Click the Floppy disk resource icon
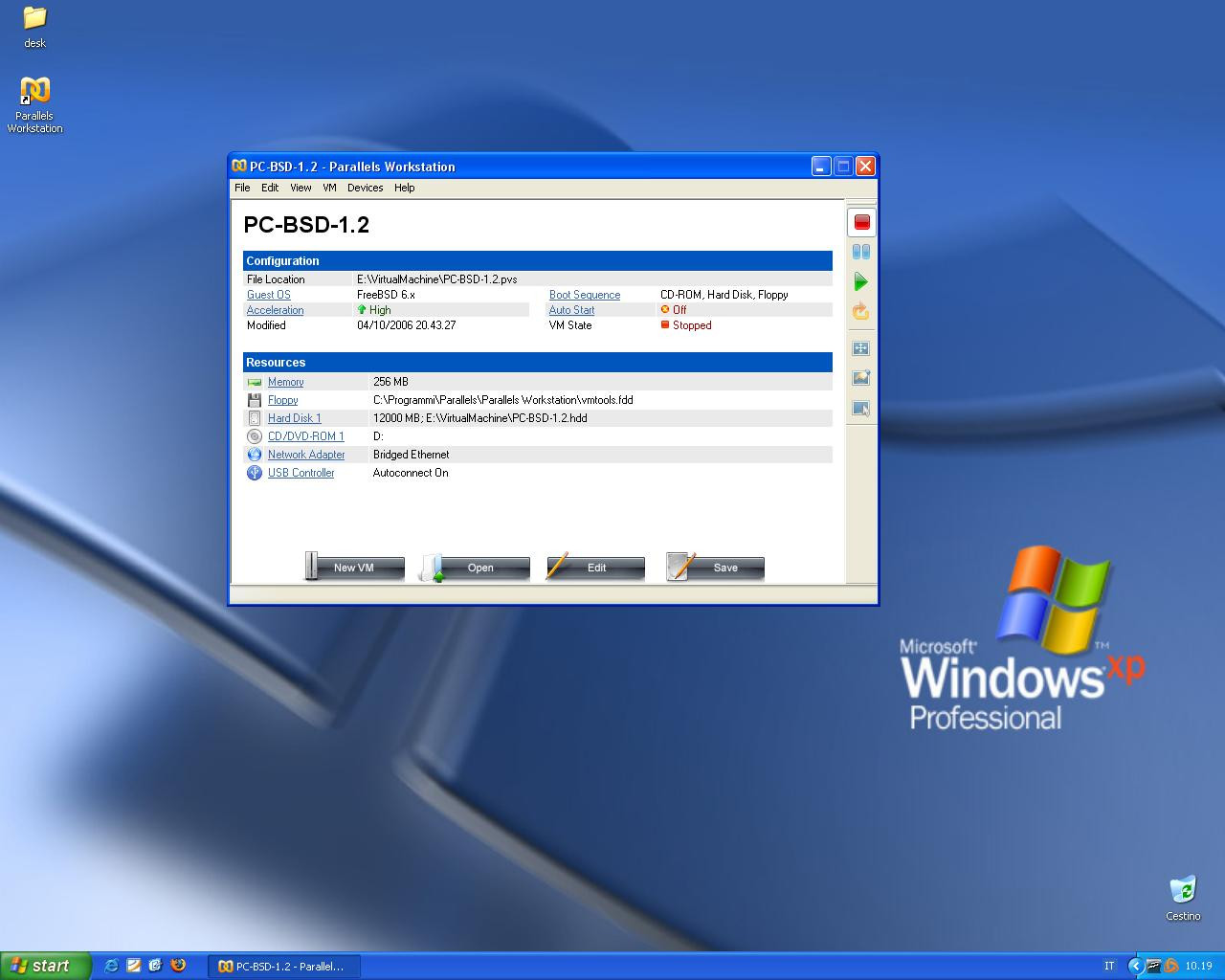 coord(255,400)
